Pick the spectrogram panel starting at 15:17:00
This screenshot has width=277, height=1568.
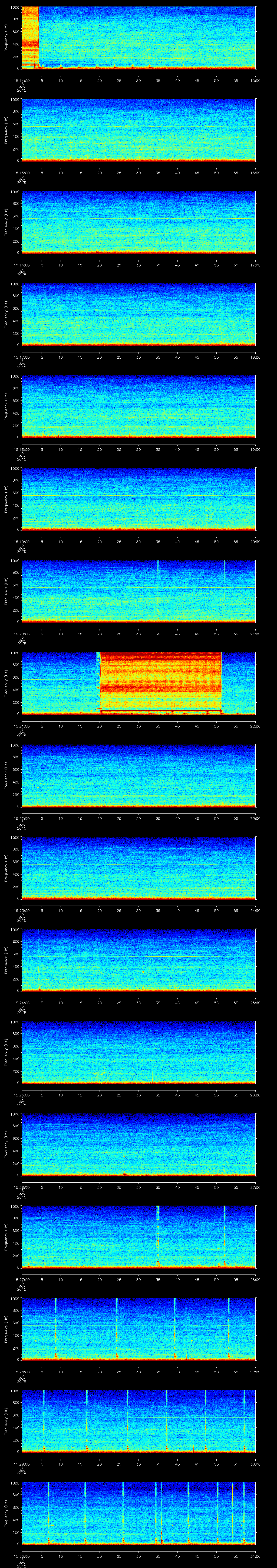pyautogui.click(x=138, y=315)
